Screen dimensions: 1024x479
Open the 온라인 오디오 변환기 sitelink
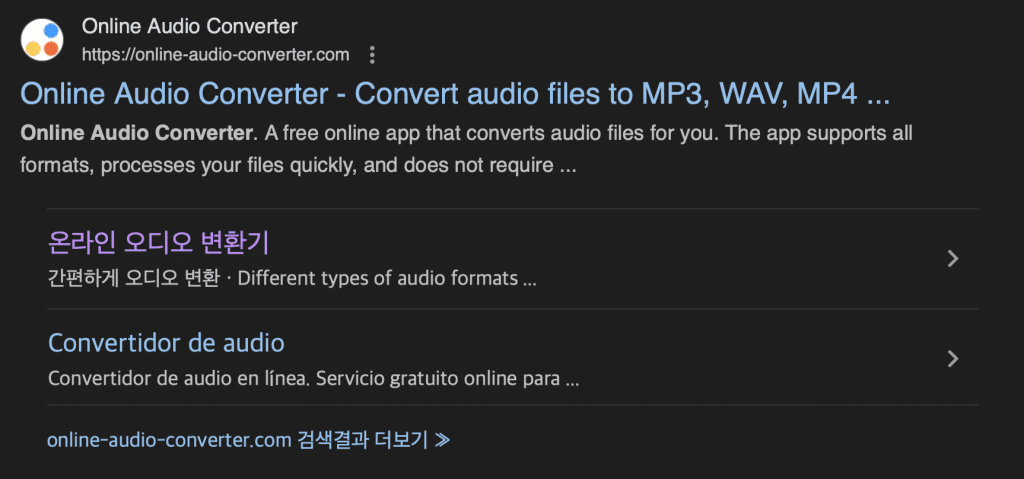click(x=159, y=243)
